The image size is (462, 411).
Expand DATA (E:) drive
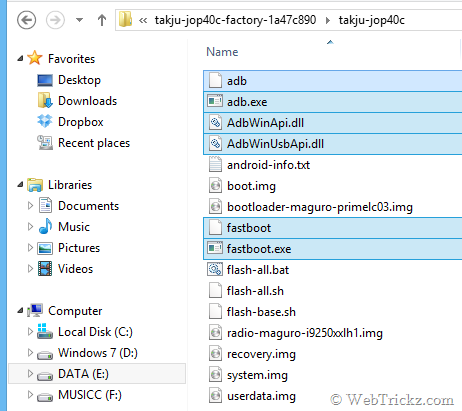tap(30, 374)
